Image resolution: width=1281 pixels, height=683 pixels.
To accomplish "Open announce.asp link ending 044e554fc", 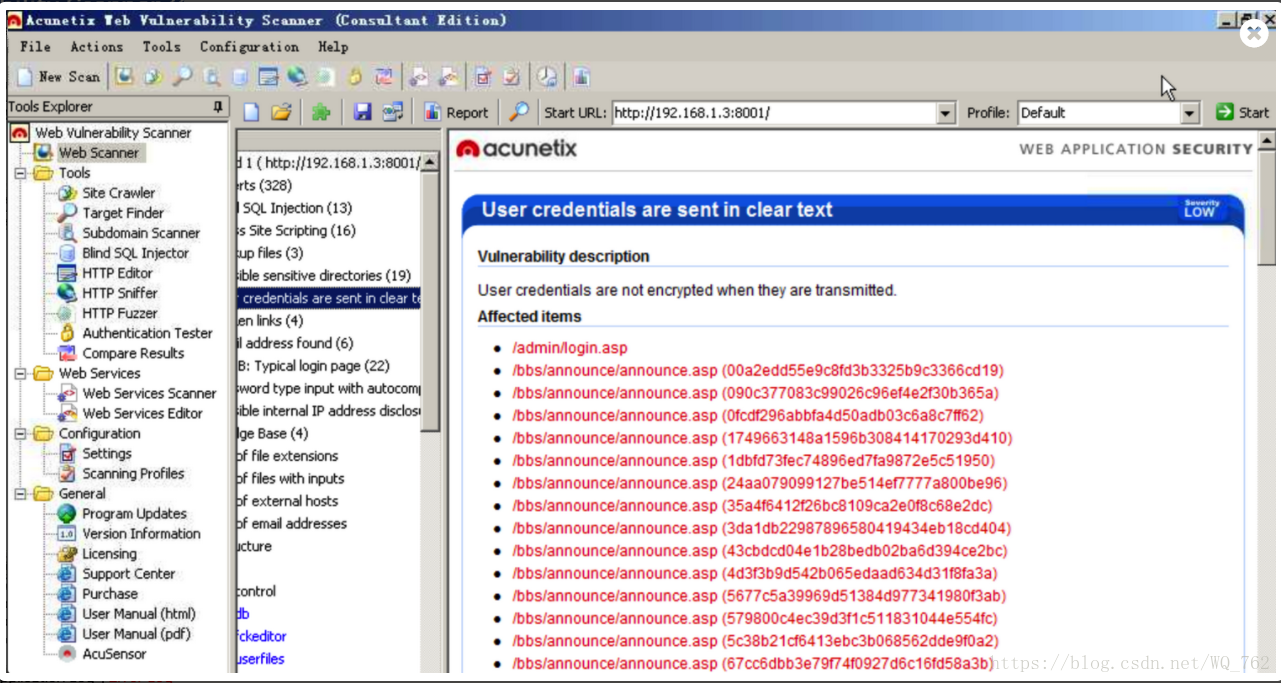I will pyautogui.click(x=755, y=618).
